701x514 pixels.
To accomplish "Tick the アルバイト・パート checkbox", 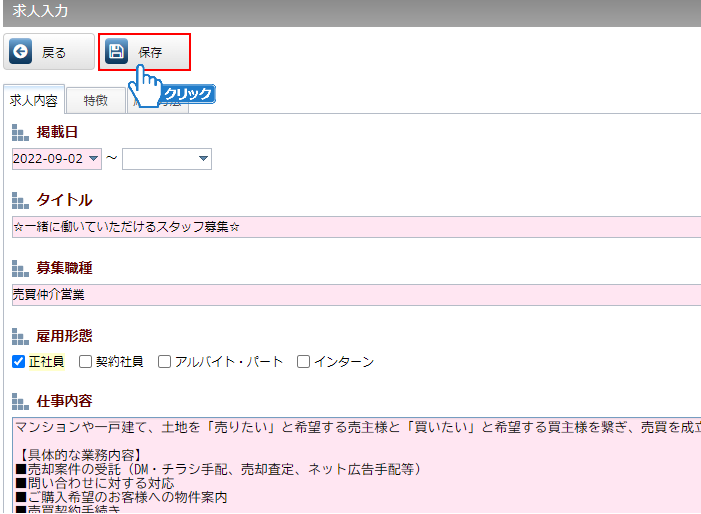I will tap(165, 362).
